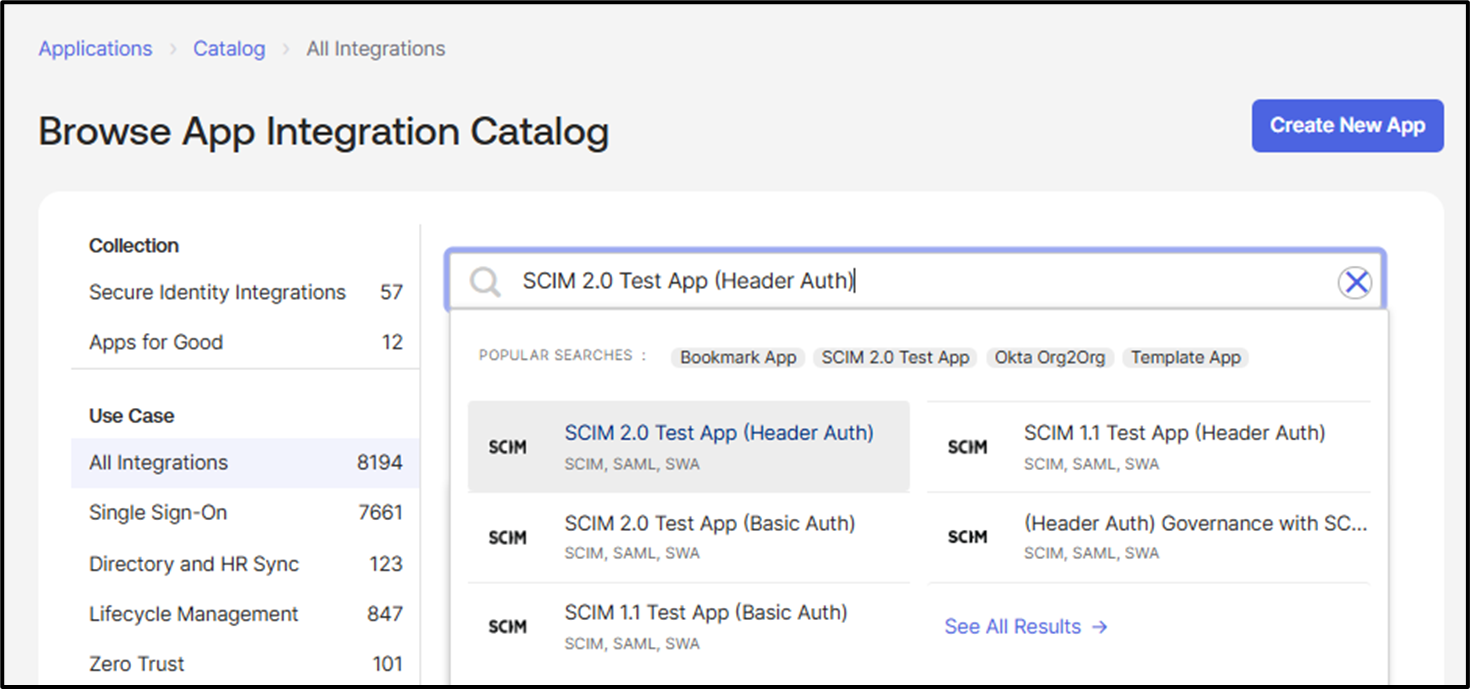Open SCIM 2.0 Test App (Header Auth) result
The height and width of the screenshot is (689, 1470).
pos(689,447)
